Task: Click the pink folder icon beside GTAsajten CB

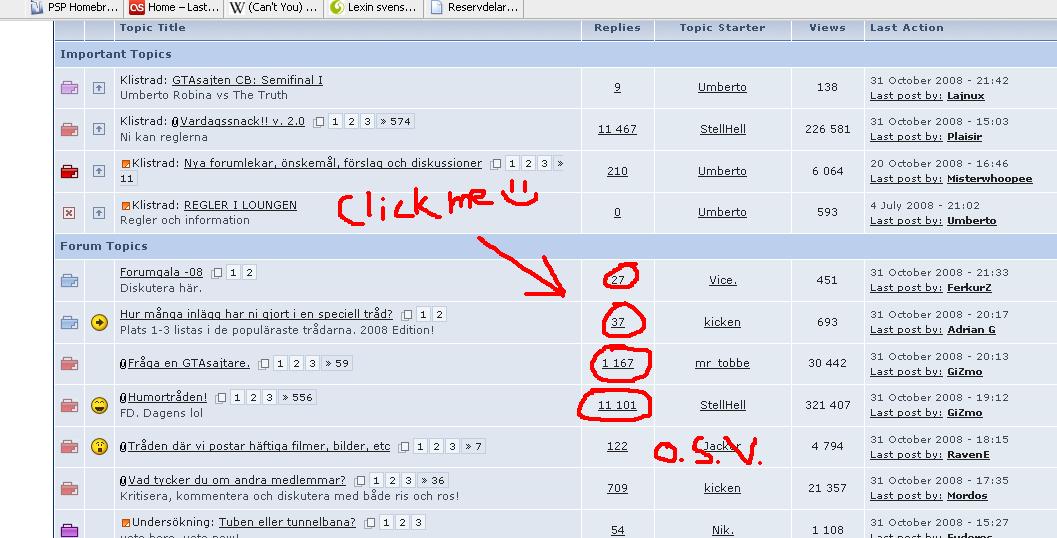Action: tap(69, 88)
